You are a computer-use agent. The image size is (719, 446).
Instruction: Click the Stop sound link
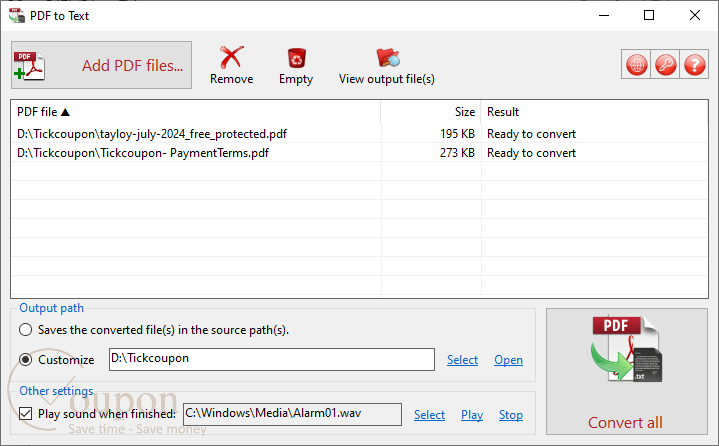(x=511, y=415)
